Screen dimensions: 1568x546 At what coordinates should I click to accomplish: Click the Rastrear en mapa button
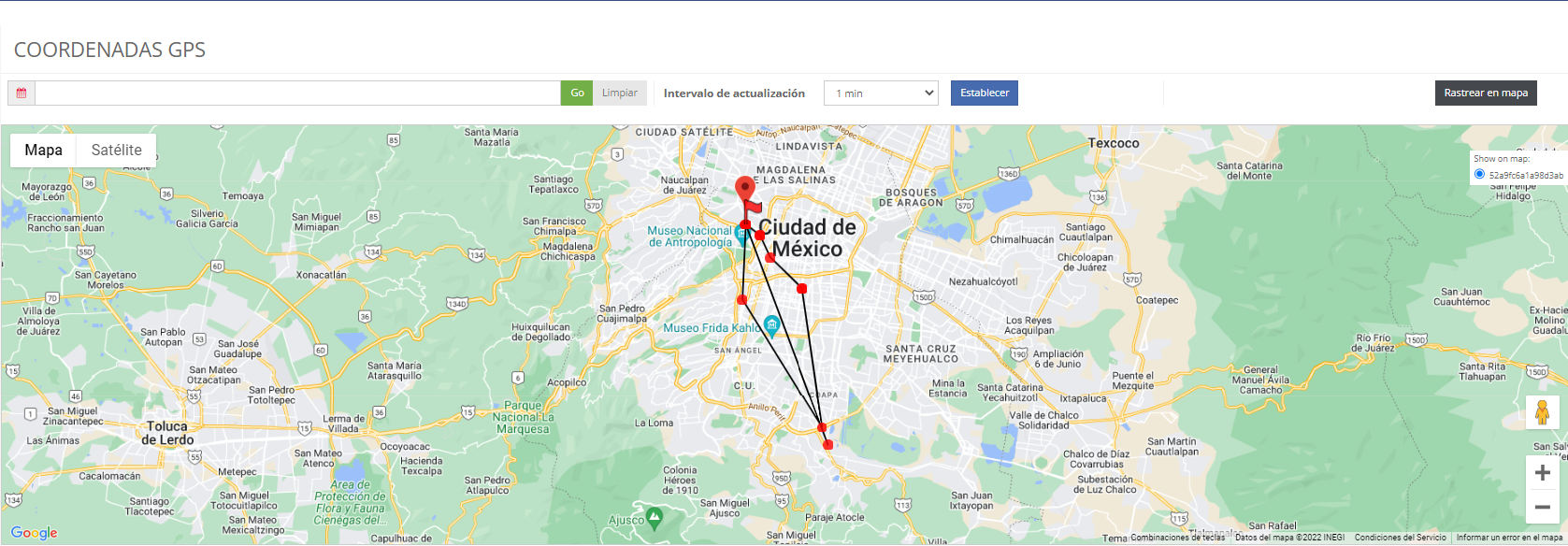(1485, 93)
